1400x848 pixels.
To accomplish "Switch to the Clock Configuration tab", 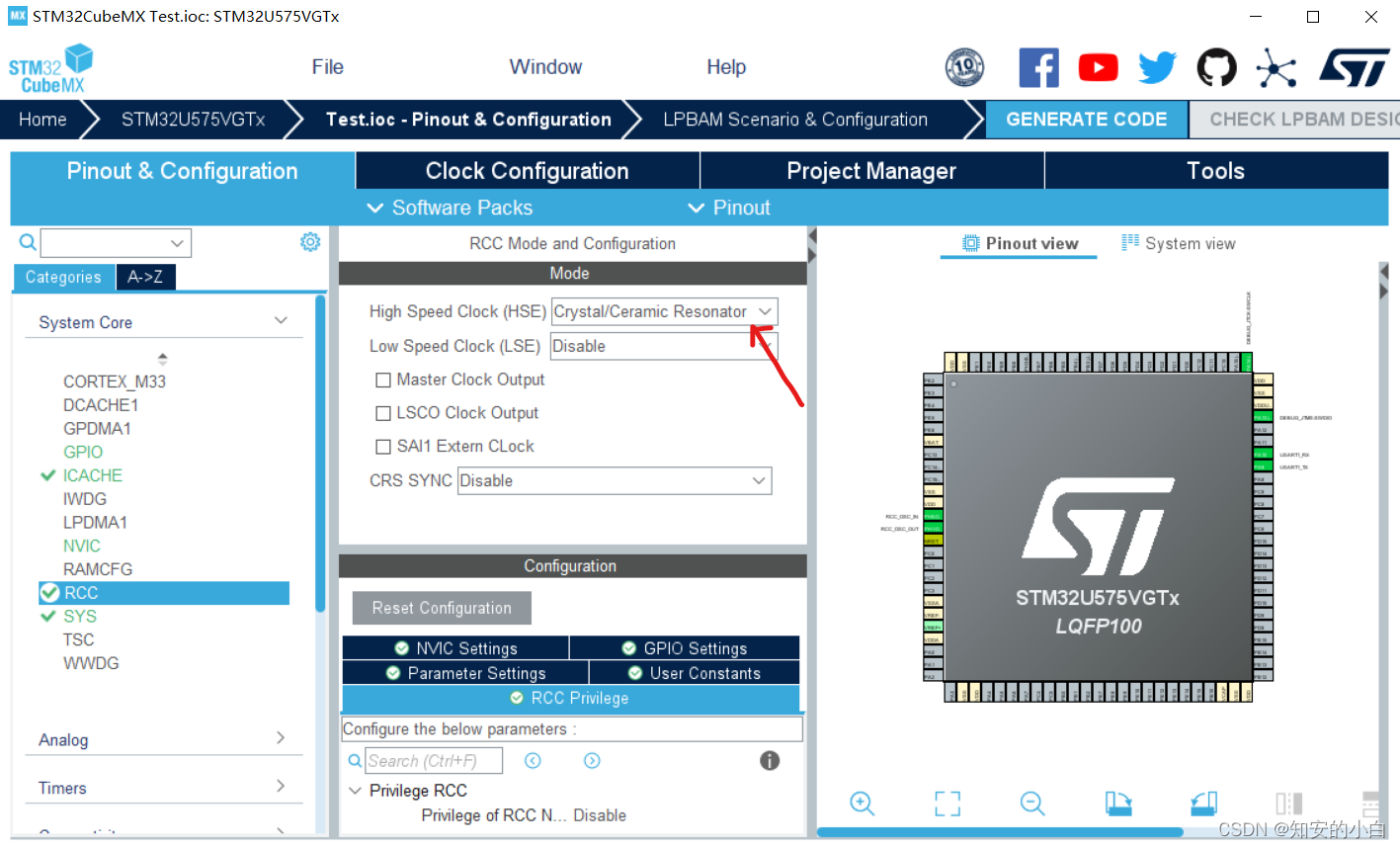I will click(527, 170).
